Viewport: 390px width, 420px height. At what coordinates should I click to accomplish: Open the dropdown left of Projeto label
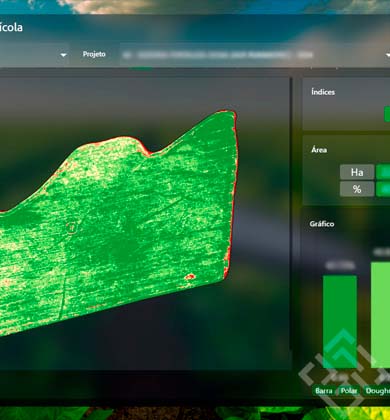pyautogui.click(x=34, y=55)
